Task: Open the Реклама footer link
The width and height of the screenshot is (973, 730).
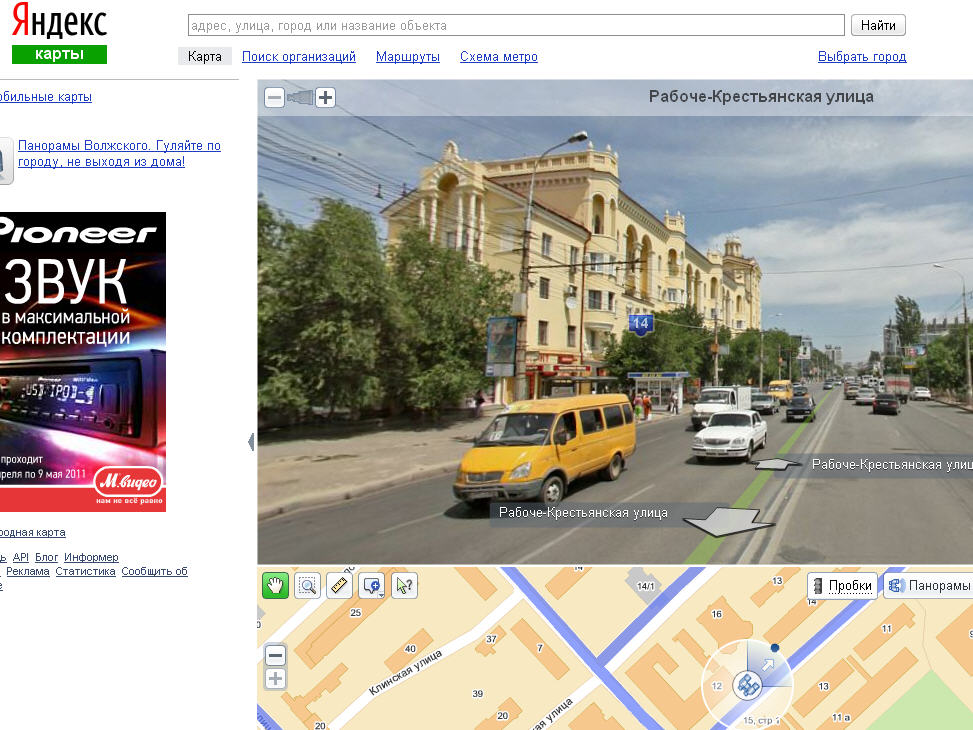Action: coord(28,571)
